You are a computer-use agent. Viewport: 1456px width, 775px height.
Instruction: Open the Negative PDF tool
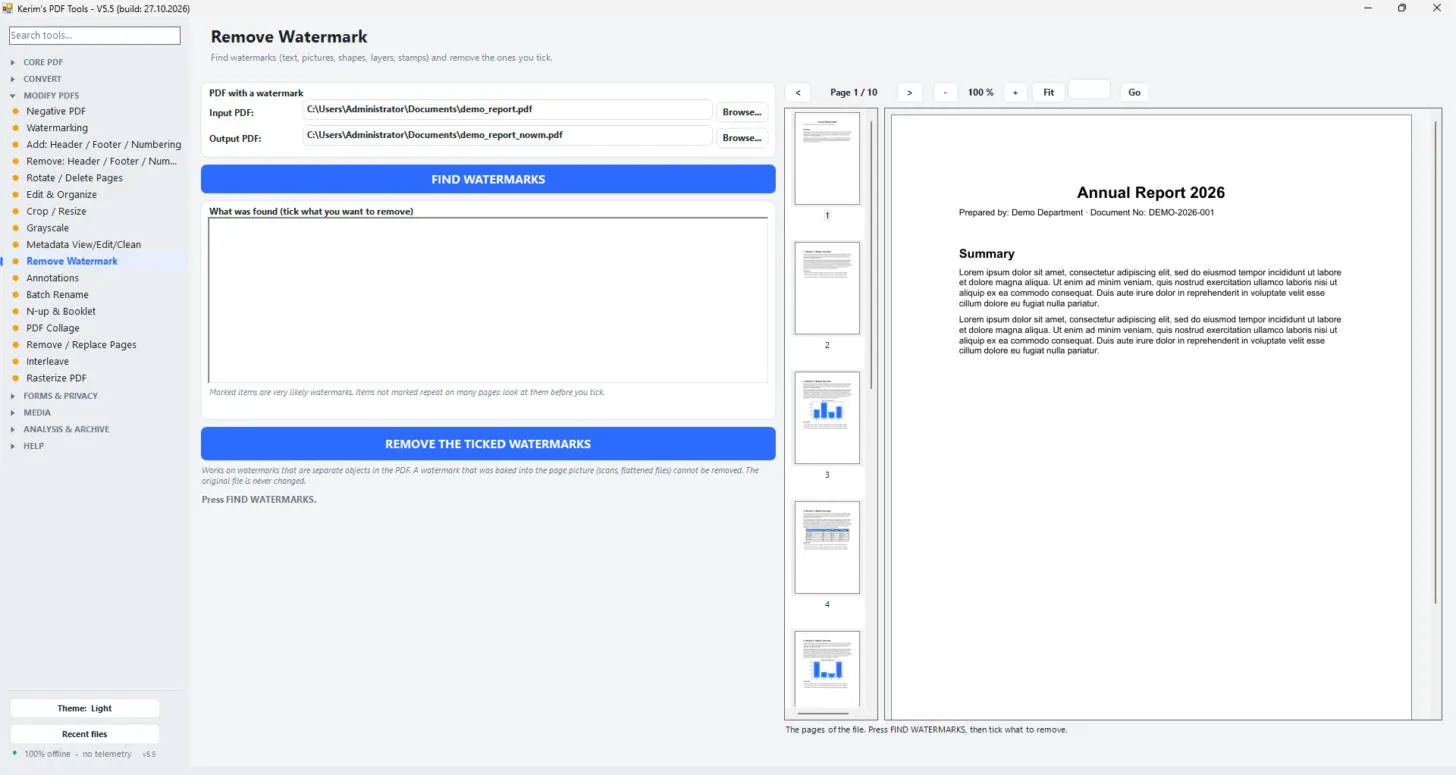click(x=56, y=111)
